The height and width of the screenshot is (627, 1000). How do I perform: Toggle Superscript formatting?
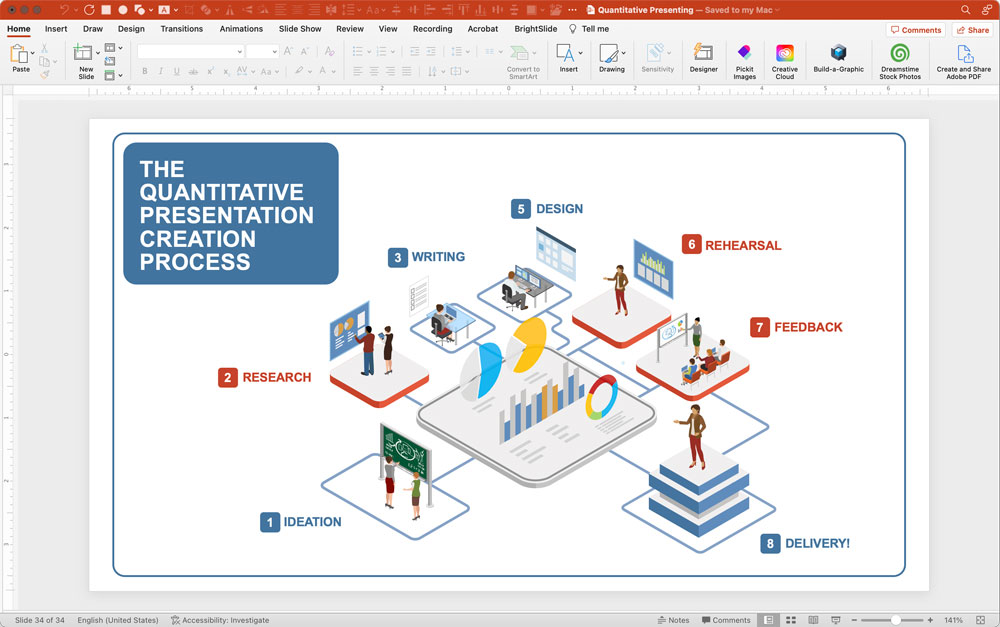pos(210,71)
